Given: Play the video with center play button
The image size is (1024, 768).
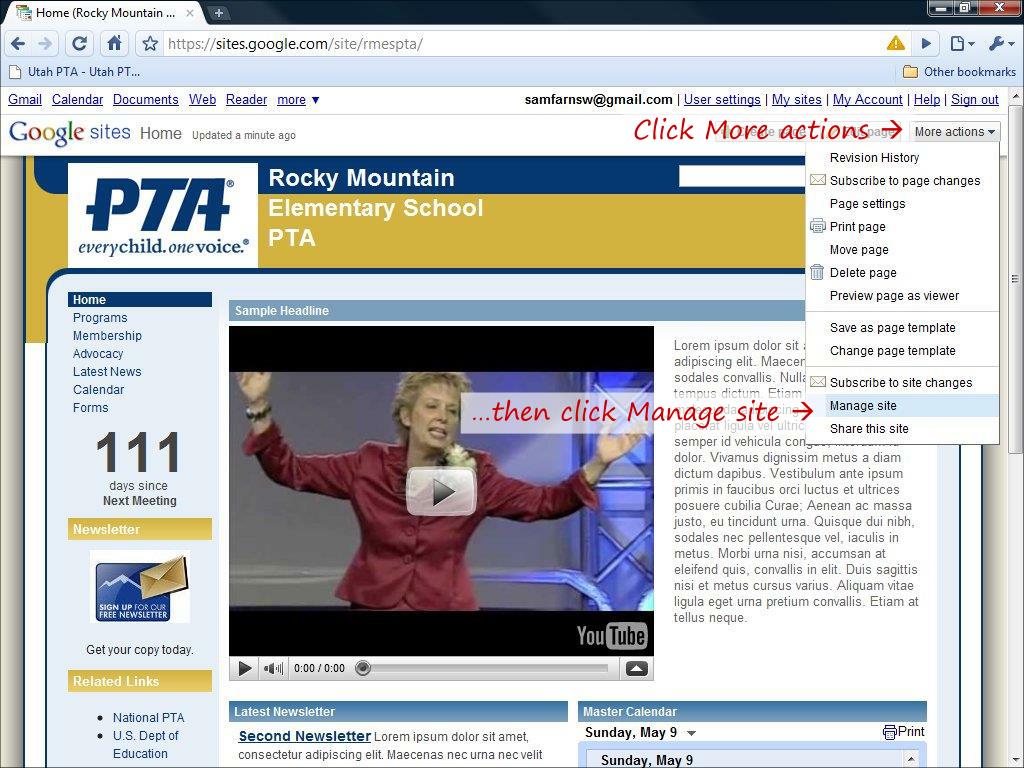Looking at the screenshot, I should pyautogui.click(x=441, y=491).
